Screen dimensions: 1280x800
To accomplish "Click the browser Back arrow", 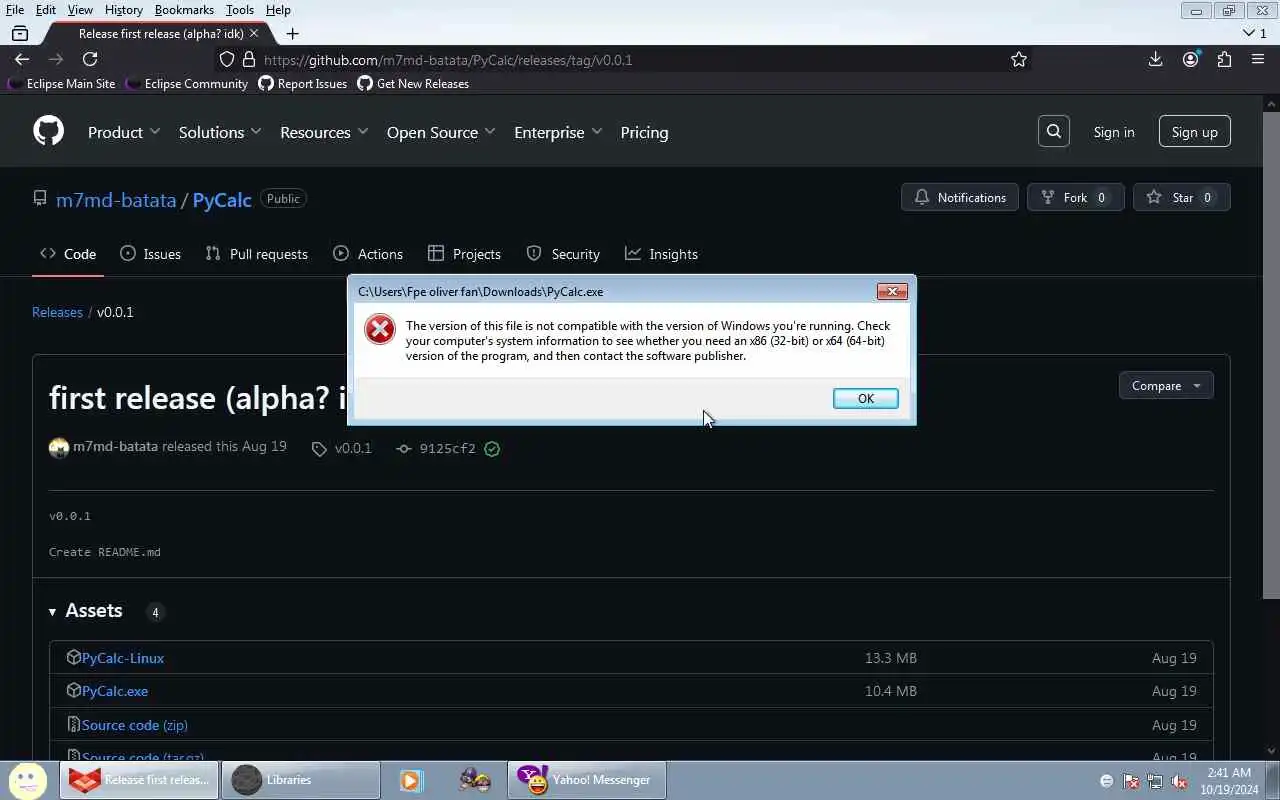I will pos(22,59).
